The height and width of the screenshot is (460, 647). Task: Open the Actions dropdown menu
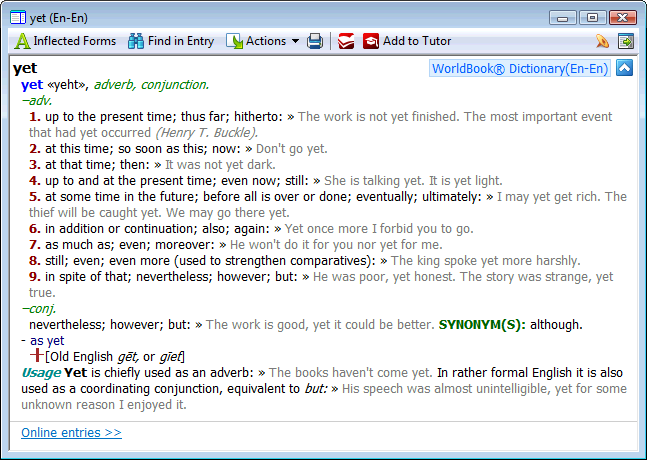click(x=262, y=41)
